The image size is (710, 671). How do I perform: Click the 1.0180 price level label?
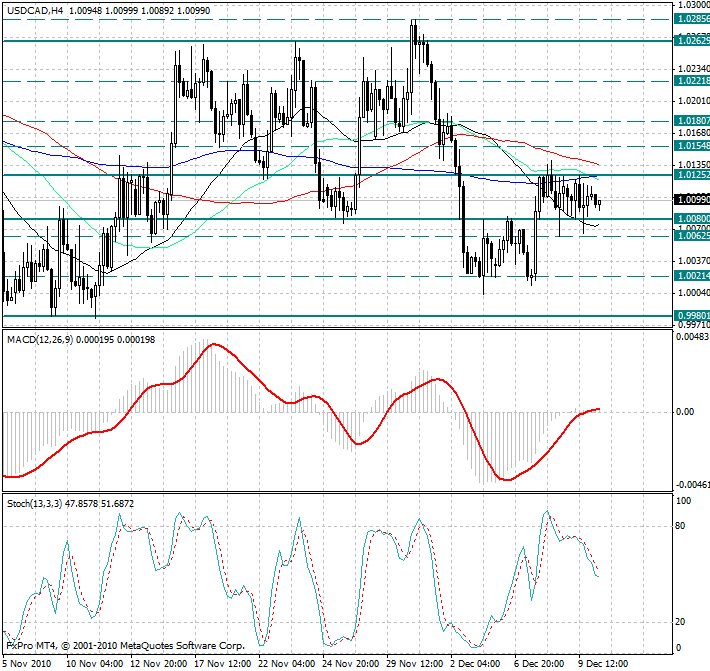[692, 120]
